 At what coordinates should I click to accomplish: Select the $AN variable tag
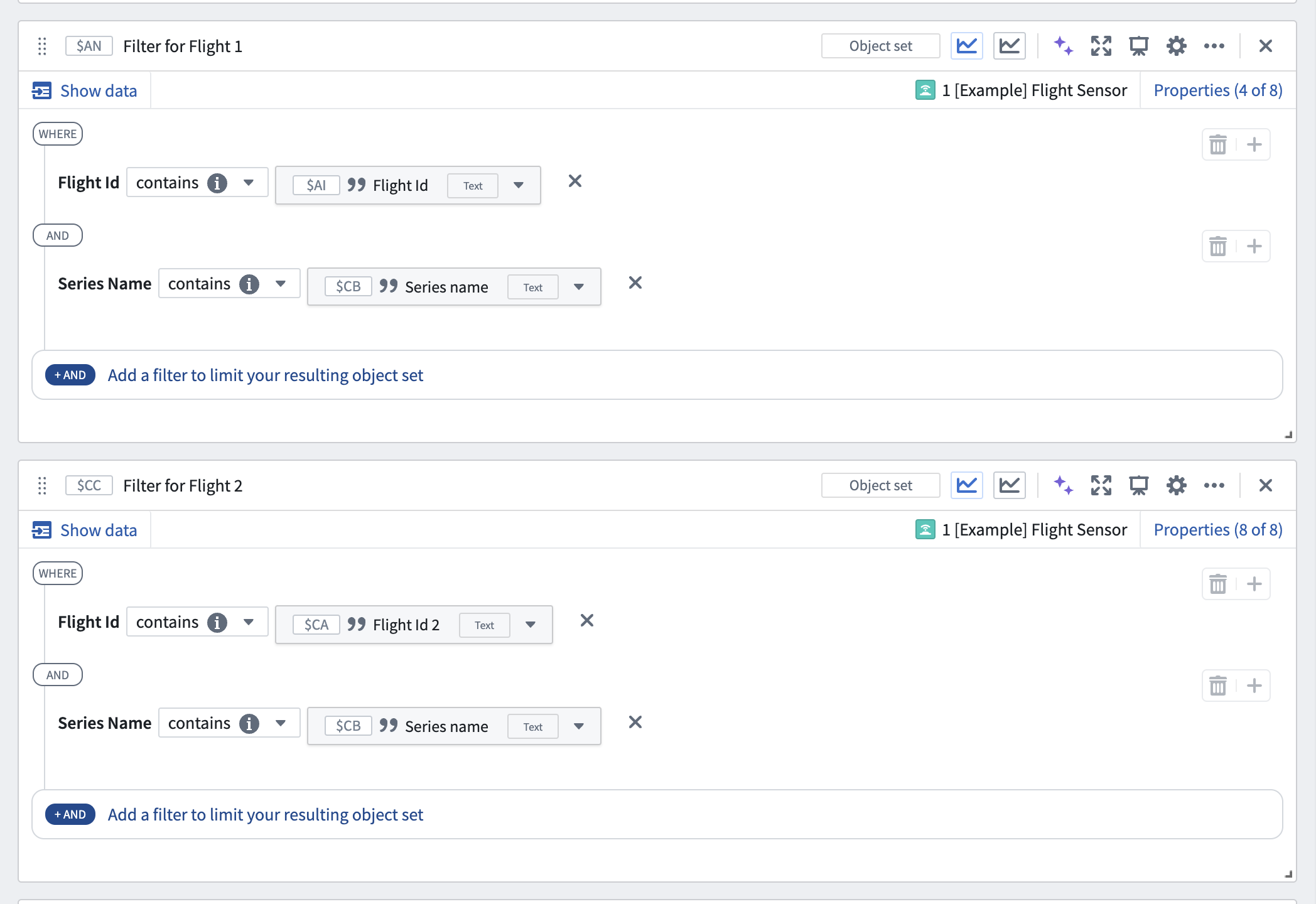pos(89,46)
